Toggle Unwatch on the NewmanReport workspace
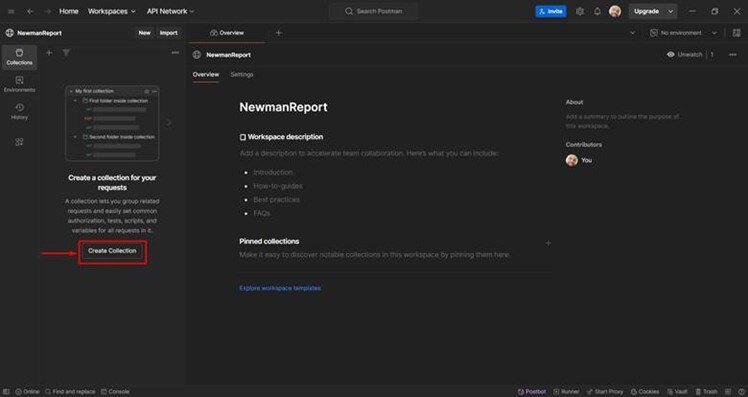The image size is (748, 397). (685, 54)
